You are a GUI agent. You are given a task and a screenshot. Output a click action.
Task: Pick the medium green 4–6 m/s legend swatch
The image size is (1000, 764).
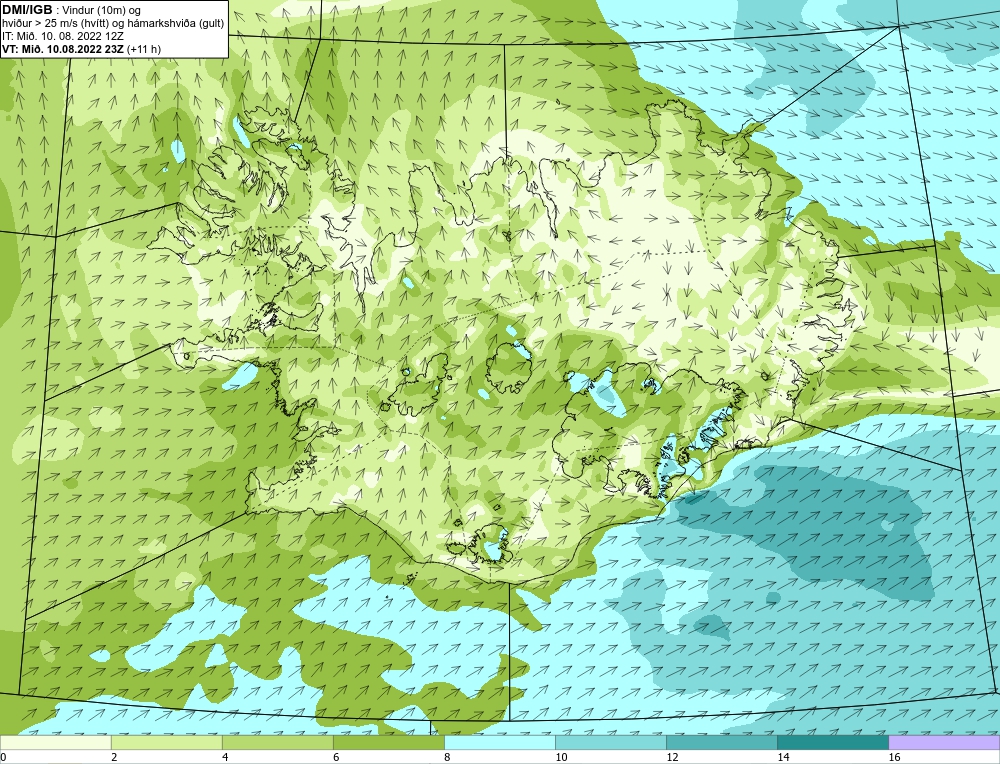tap(277, 742)
